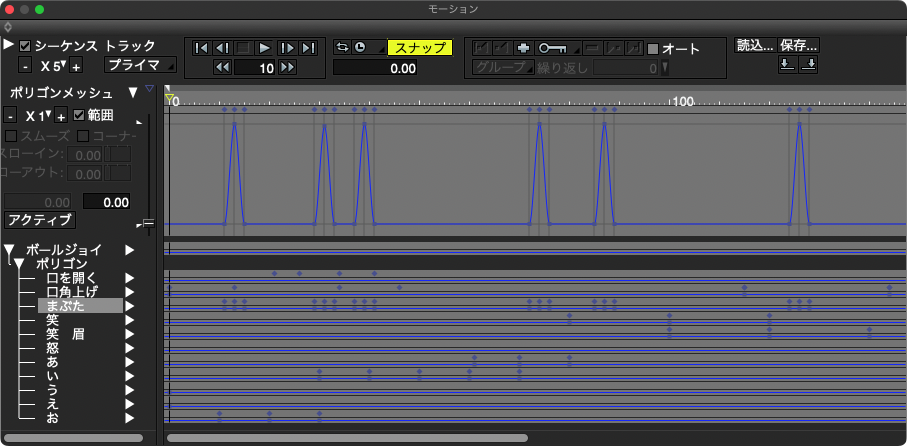Select the まぶた track
Screen dimensions: 907x446
coord(80,306)
